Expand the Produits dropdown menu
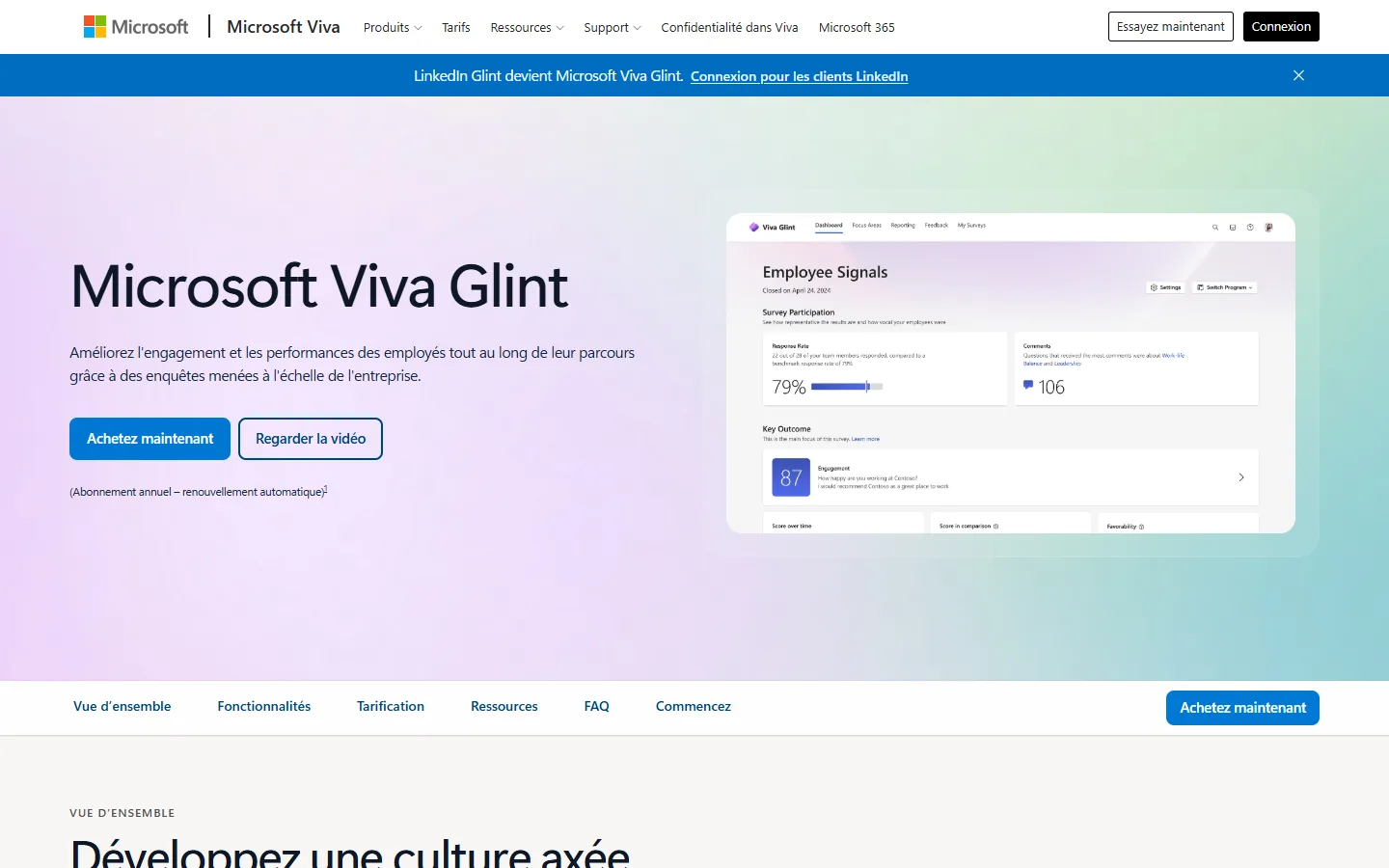This screenshot has width=1389, height=868. pos(393,27)
